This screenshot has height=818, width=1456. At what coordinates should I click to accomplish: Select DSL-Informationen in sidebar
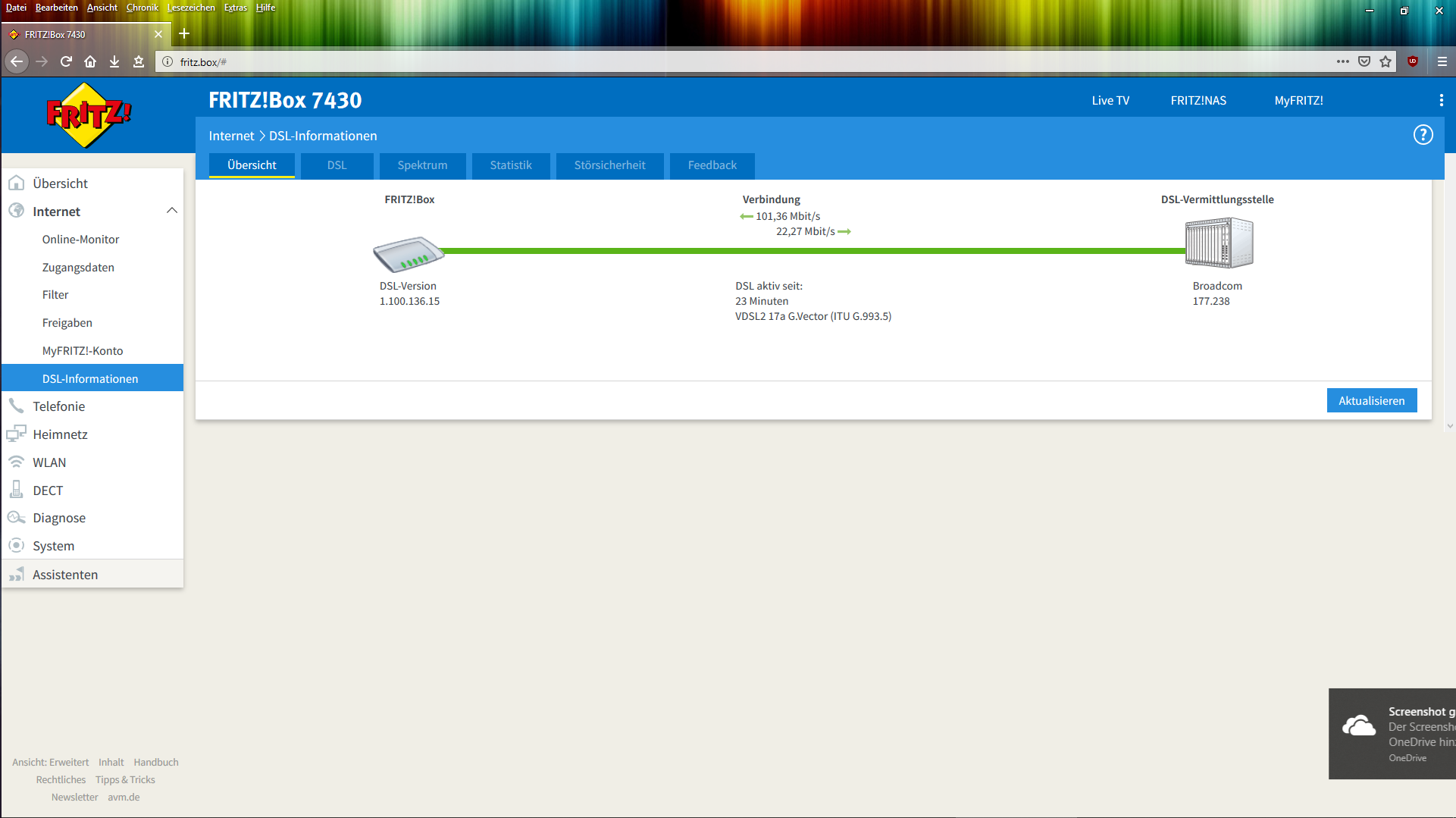coord(92,378)
